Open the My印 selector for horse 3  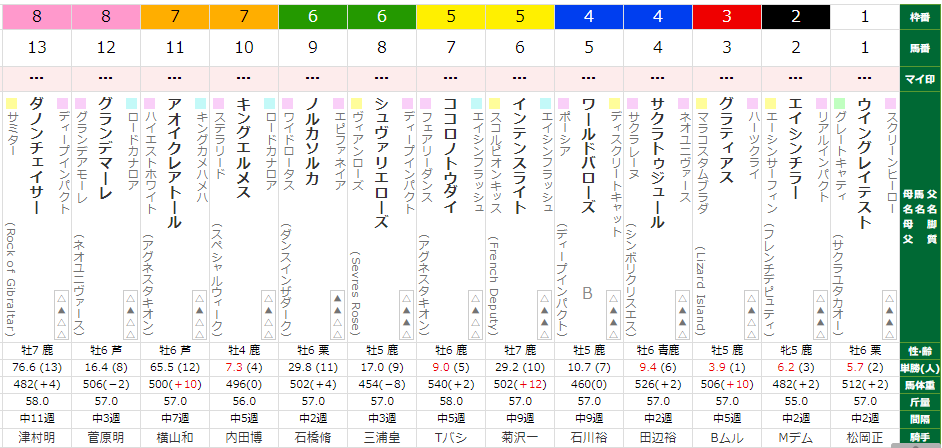pos(727,78)
